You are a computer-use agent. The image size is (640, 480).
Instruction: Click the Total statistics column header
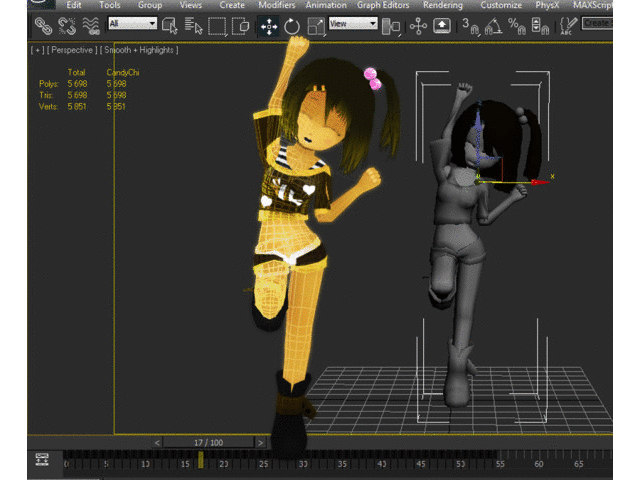coord(76,72)
